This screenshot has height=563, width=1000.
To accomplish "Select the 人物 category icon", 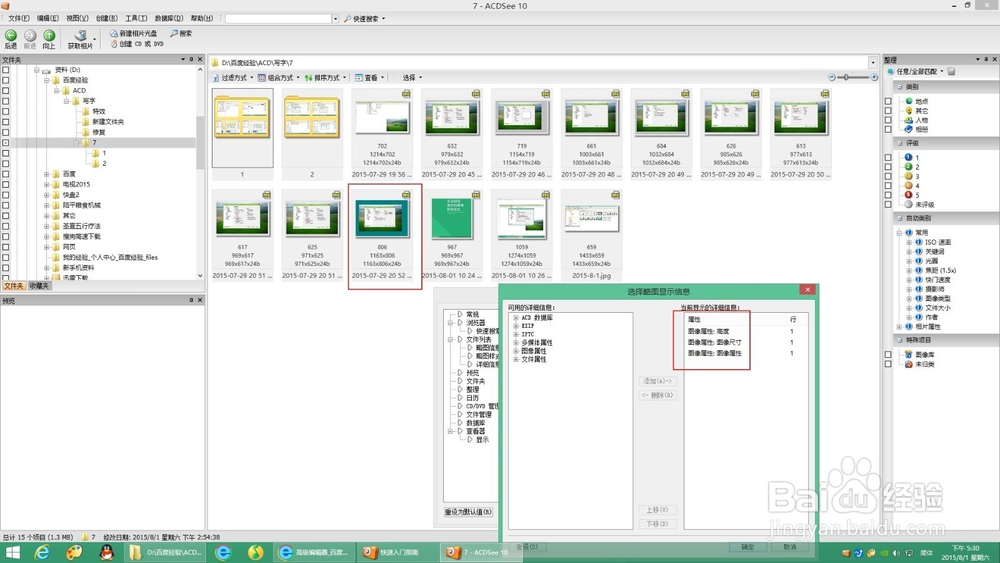I will point(909,120).
